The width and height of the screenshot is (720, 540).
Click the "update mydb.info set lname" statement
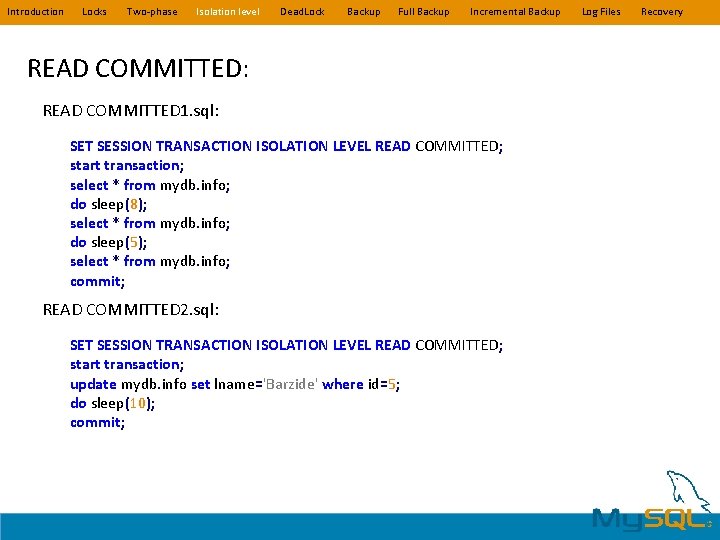[x=235, y=384]
